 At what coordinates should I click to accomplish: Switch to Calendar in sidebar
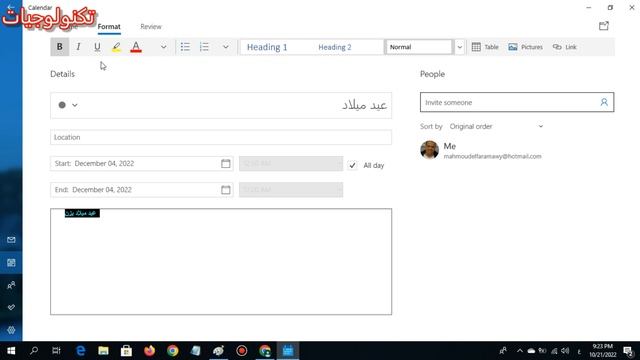pyautogui.click(x=11, y=262)
